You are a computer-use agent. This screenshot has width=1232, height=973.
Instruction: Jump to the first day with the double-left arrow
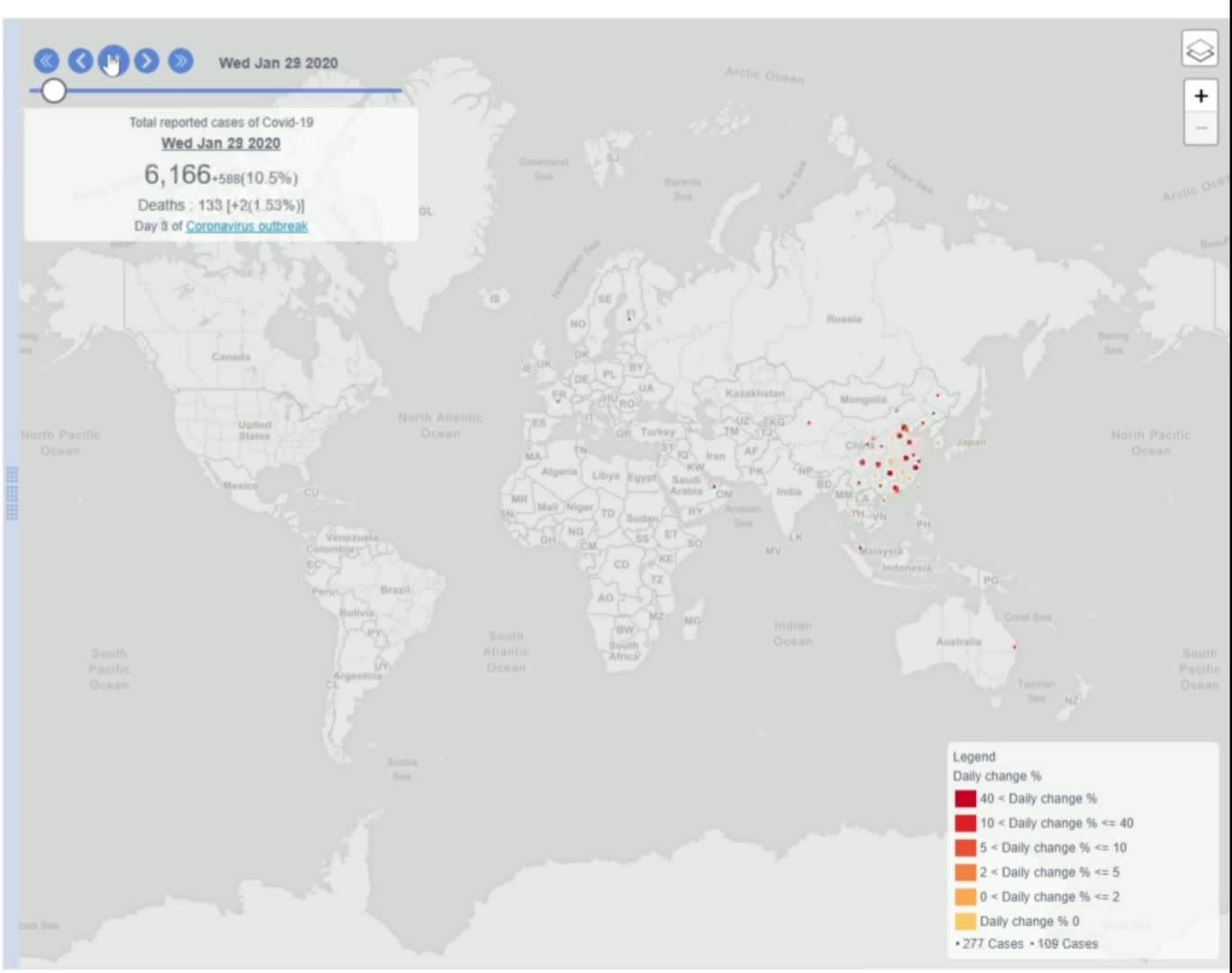(47, 61)
